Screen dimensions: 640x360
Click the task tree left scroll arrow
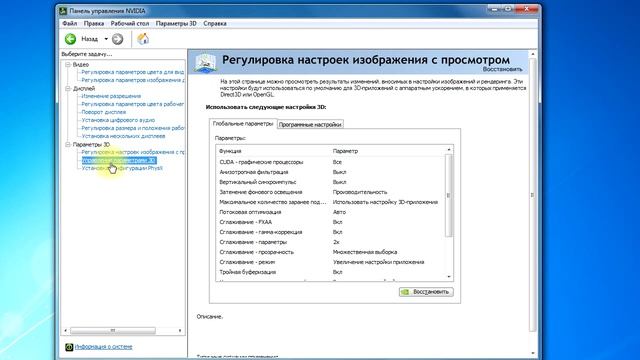pyautogui.click(x=66, y=330)
